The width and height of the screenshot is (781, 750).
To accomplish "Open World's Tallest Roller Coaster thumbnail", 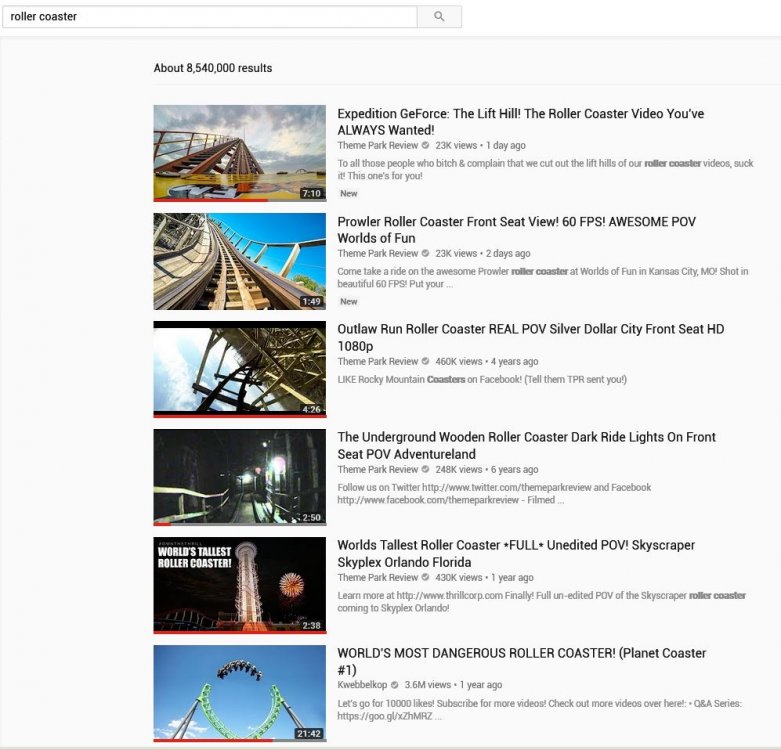I will coord(240,585).
